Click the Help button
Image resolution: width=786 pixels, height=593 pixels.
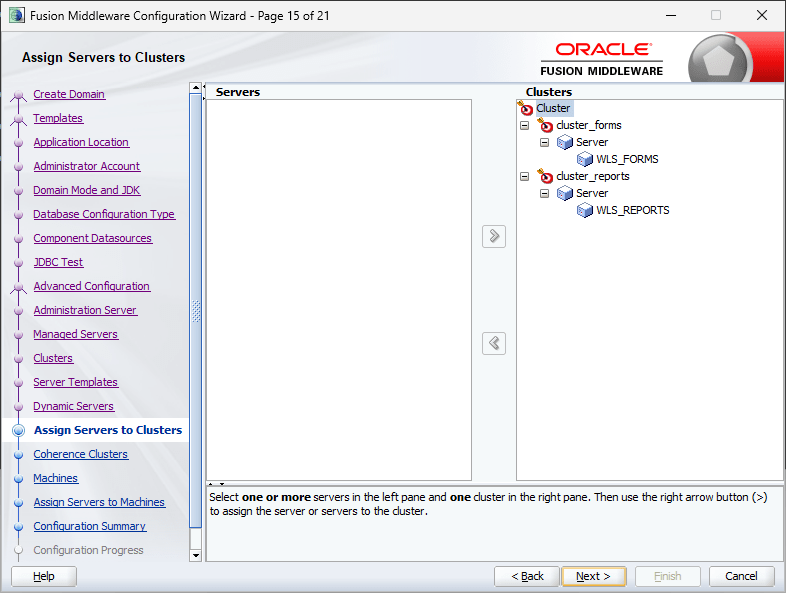click(x=44, y=576)
